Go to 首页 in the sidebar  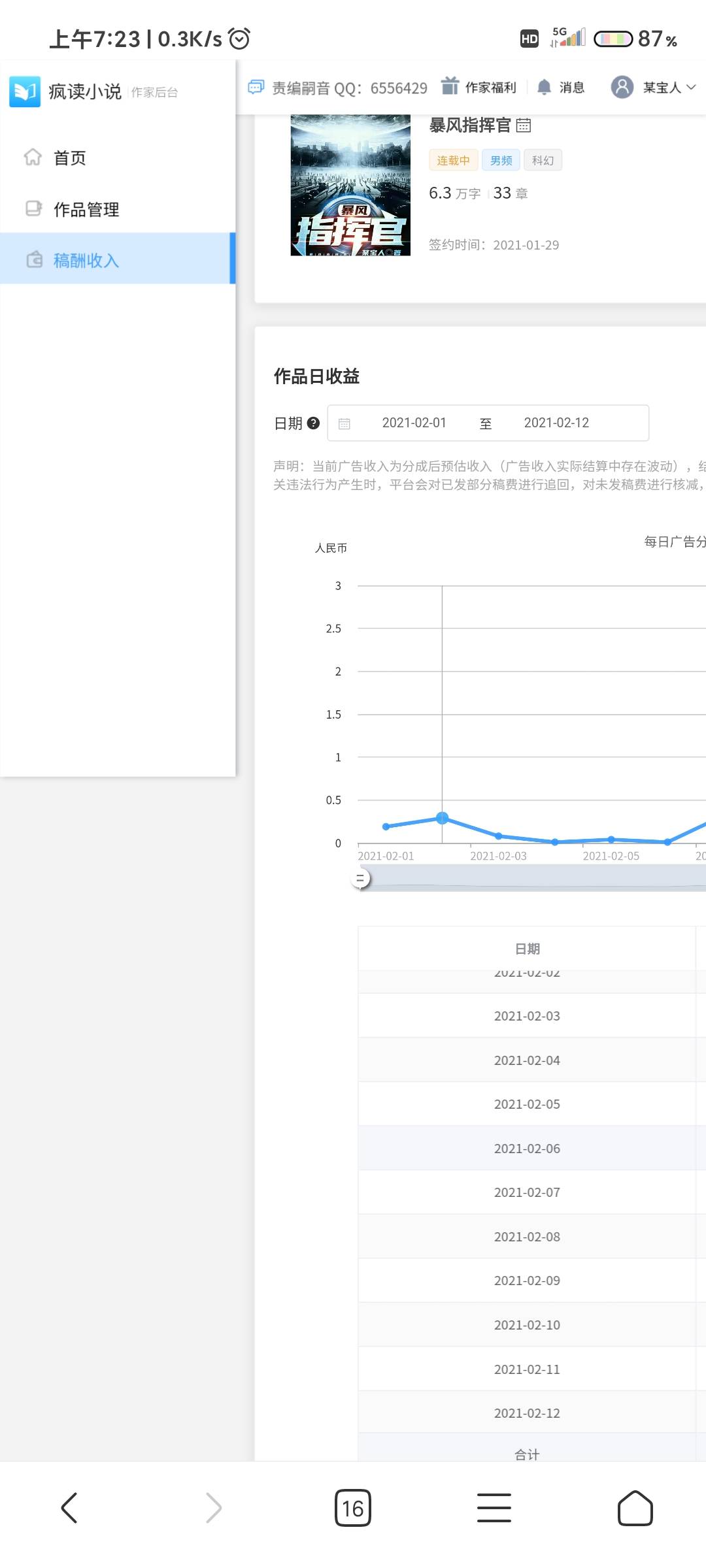tap(69, 158)
